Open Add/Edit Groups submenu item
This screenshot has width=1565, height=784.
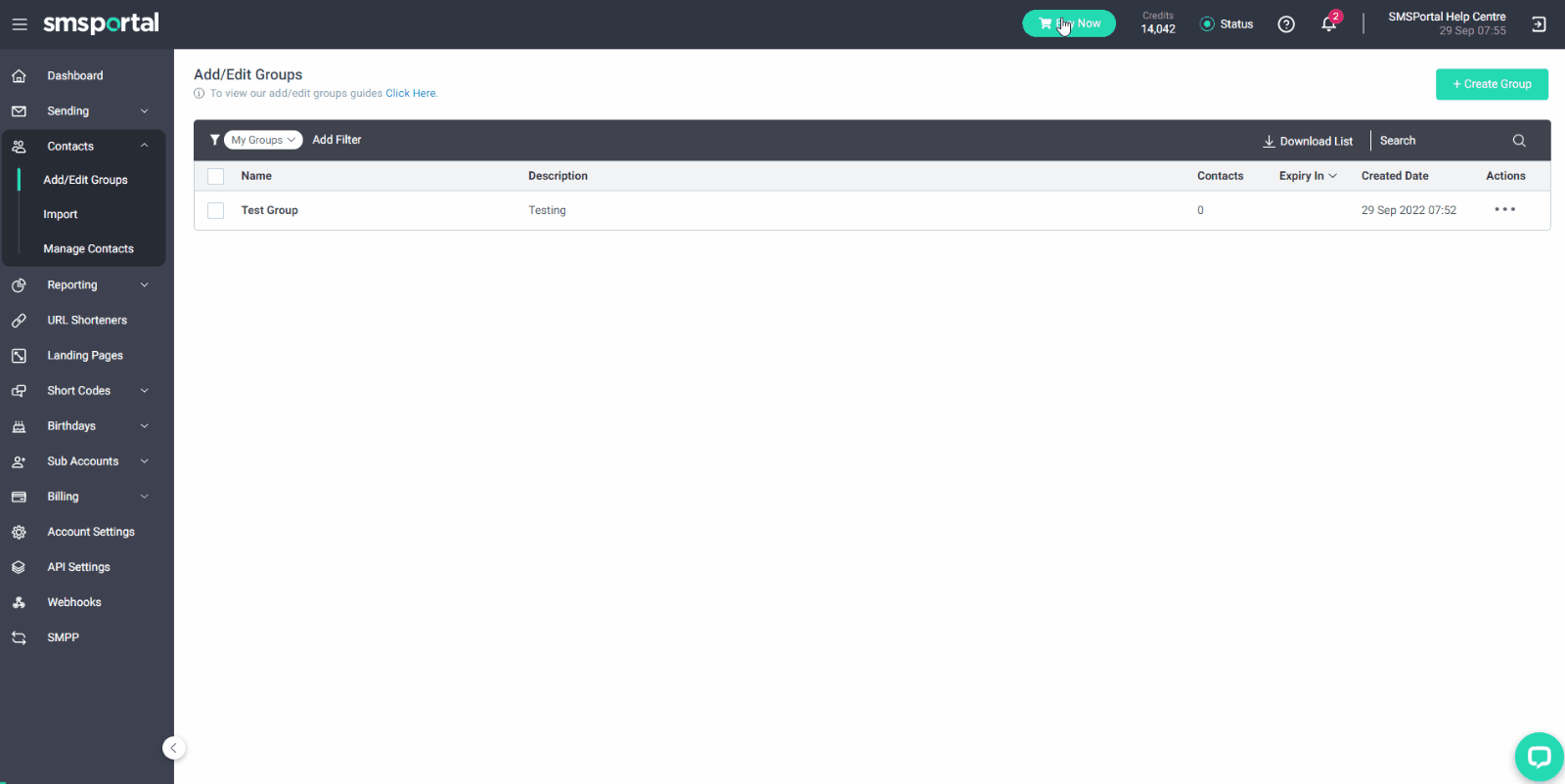85,180
